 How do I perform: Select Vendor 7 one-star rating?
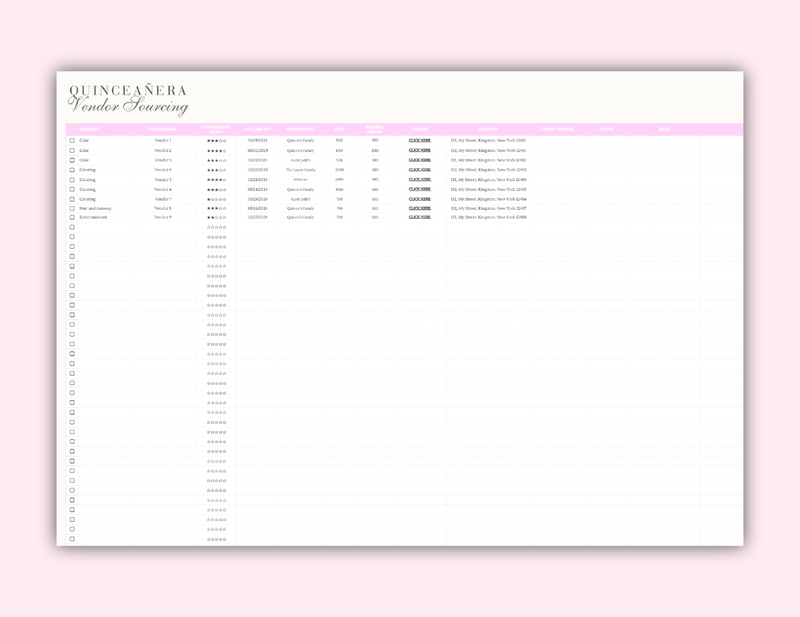click(216, 199)
